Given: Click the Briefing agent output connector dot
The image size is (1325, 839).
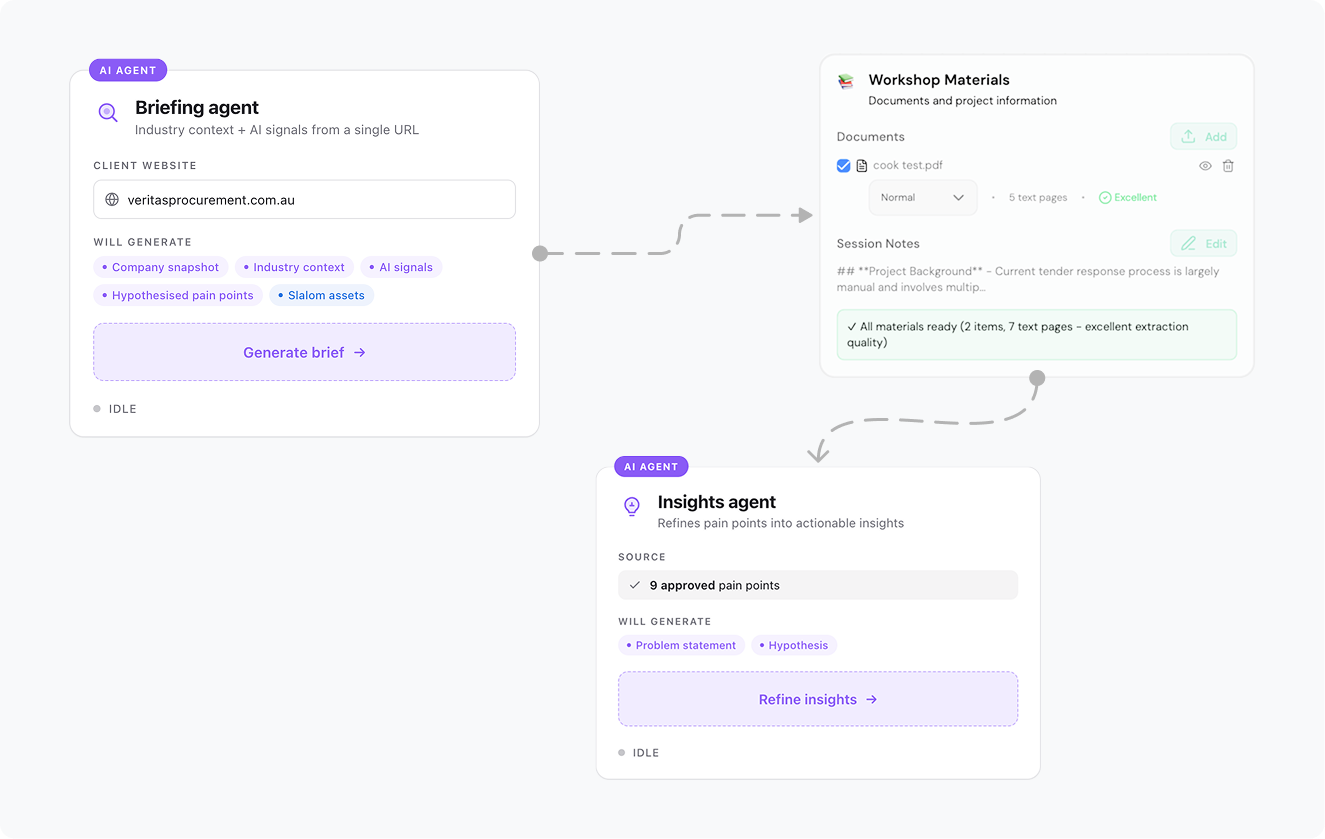Looking at the screenshot, I should click(540, 253).
